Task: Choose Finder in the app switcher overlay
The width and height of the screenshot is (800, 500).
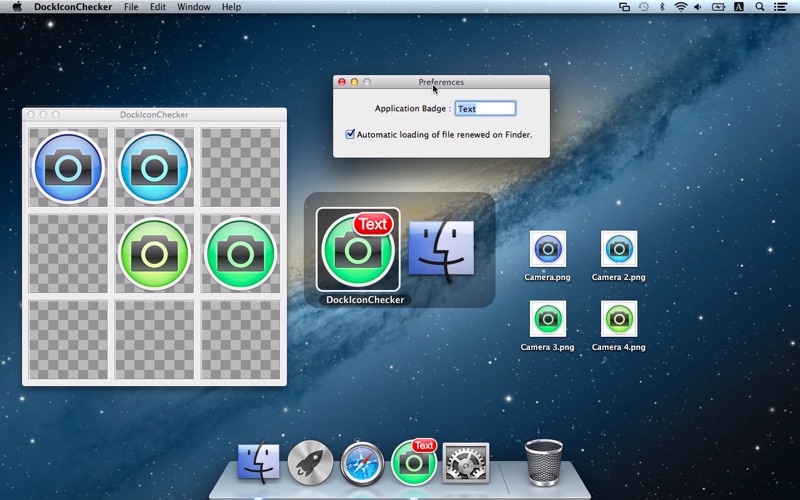Action: (441, 250)
